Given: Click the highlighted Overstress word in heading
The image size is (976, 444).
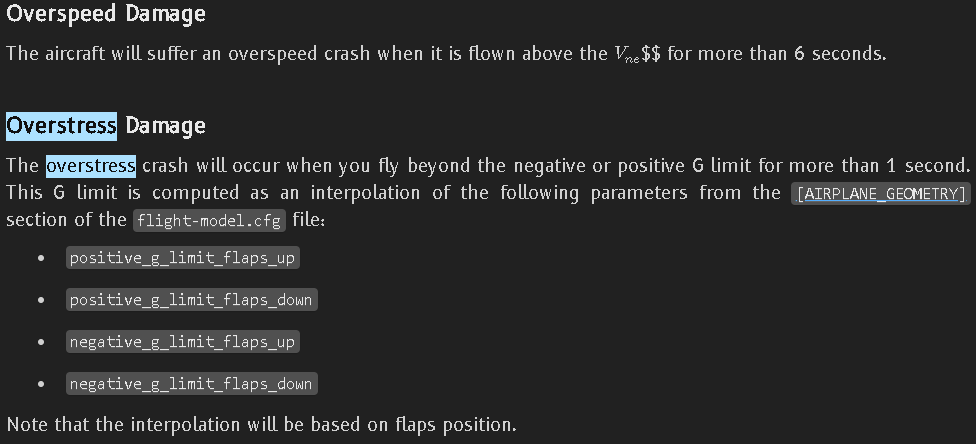Looking at the screenshot, I should [x=62, y=126].
